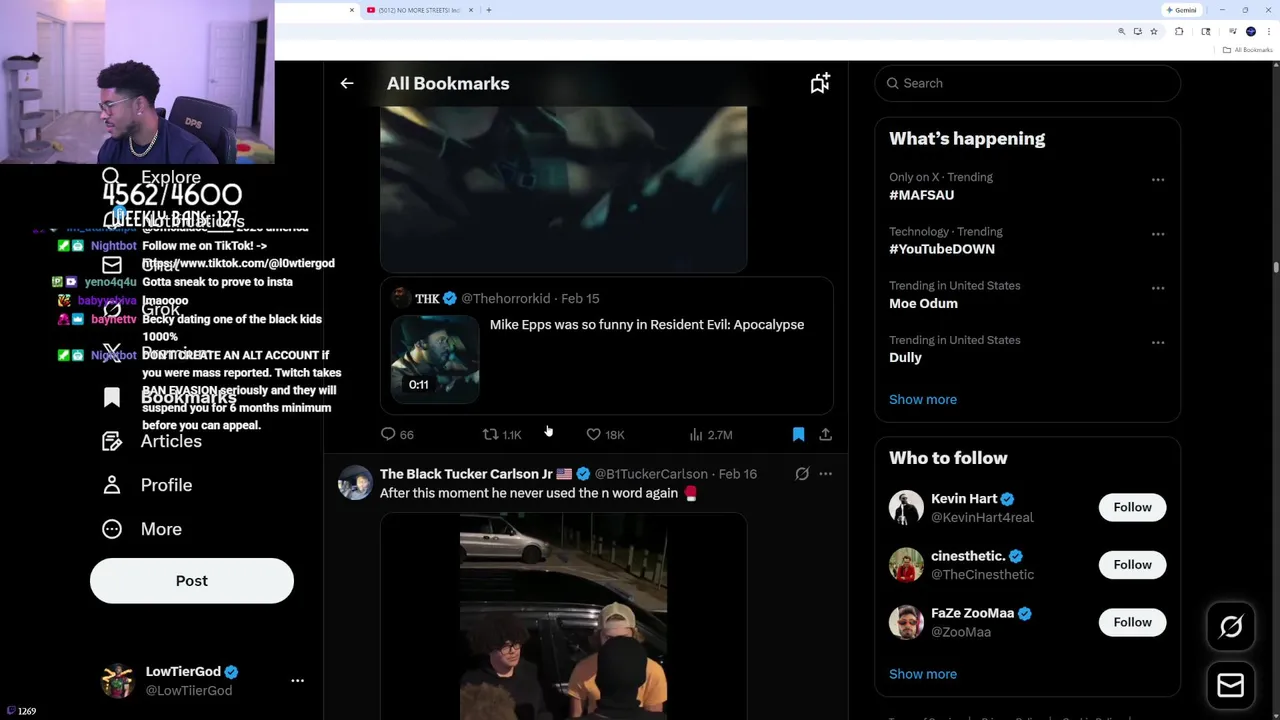
Task: Open the More sidebar menu
Action: tap(142, 529)
